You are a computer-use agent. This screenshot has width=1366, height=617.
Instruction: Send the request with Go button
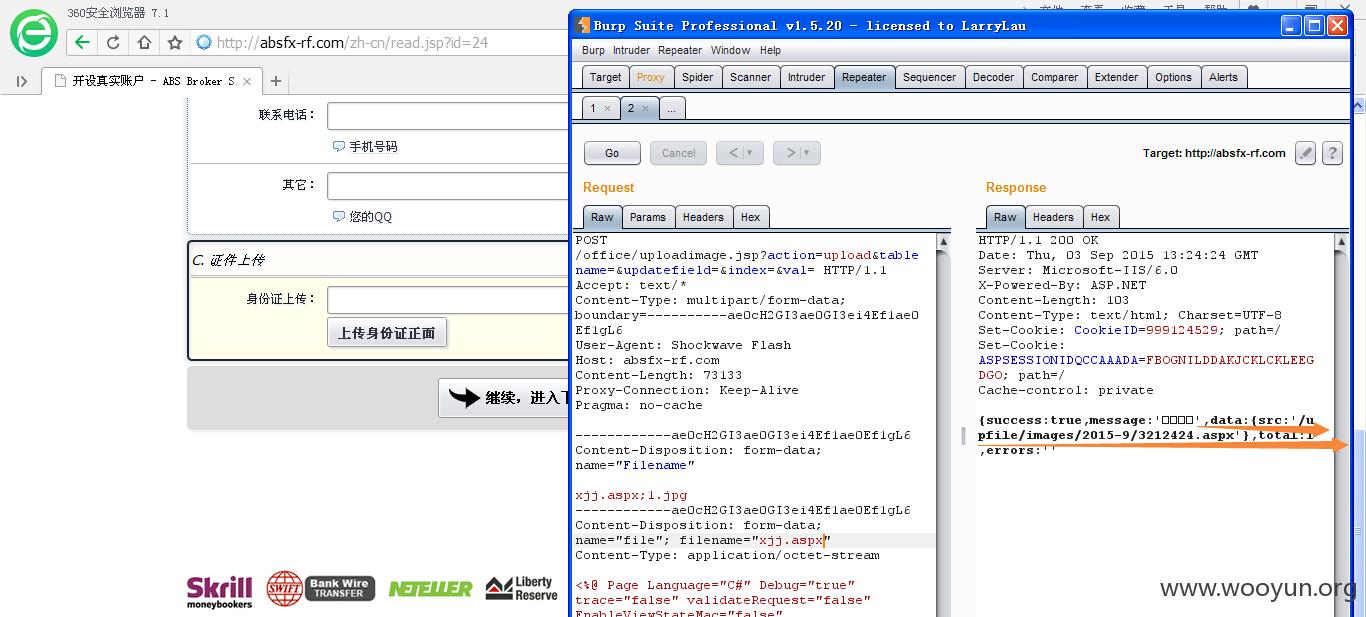(x=612, y=153)
